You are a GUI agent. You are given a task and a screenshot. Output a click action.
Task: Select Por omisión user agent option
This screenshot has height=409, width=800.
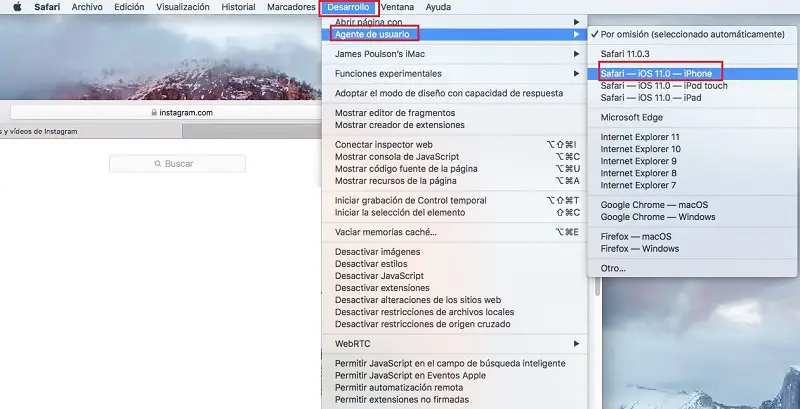[692, 34]
